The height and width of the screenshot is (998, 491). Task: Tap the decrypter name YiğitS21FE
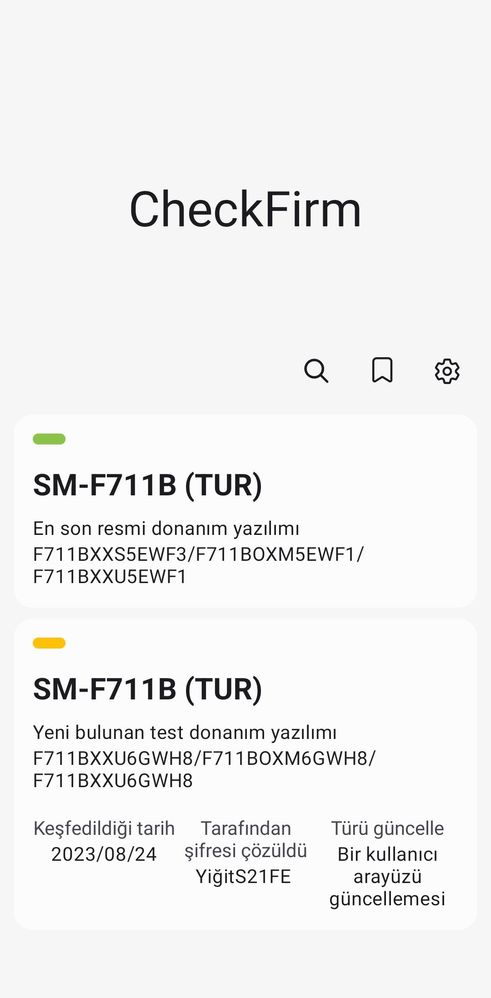(243, 876)
